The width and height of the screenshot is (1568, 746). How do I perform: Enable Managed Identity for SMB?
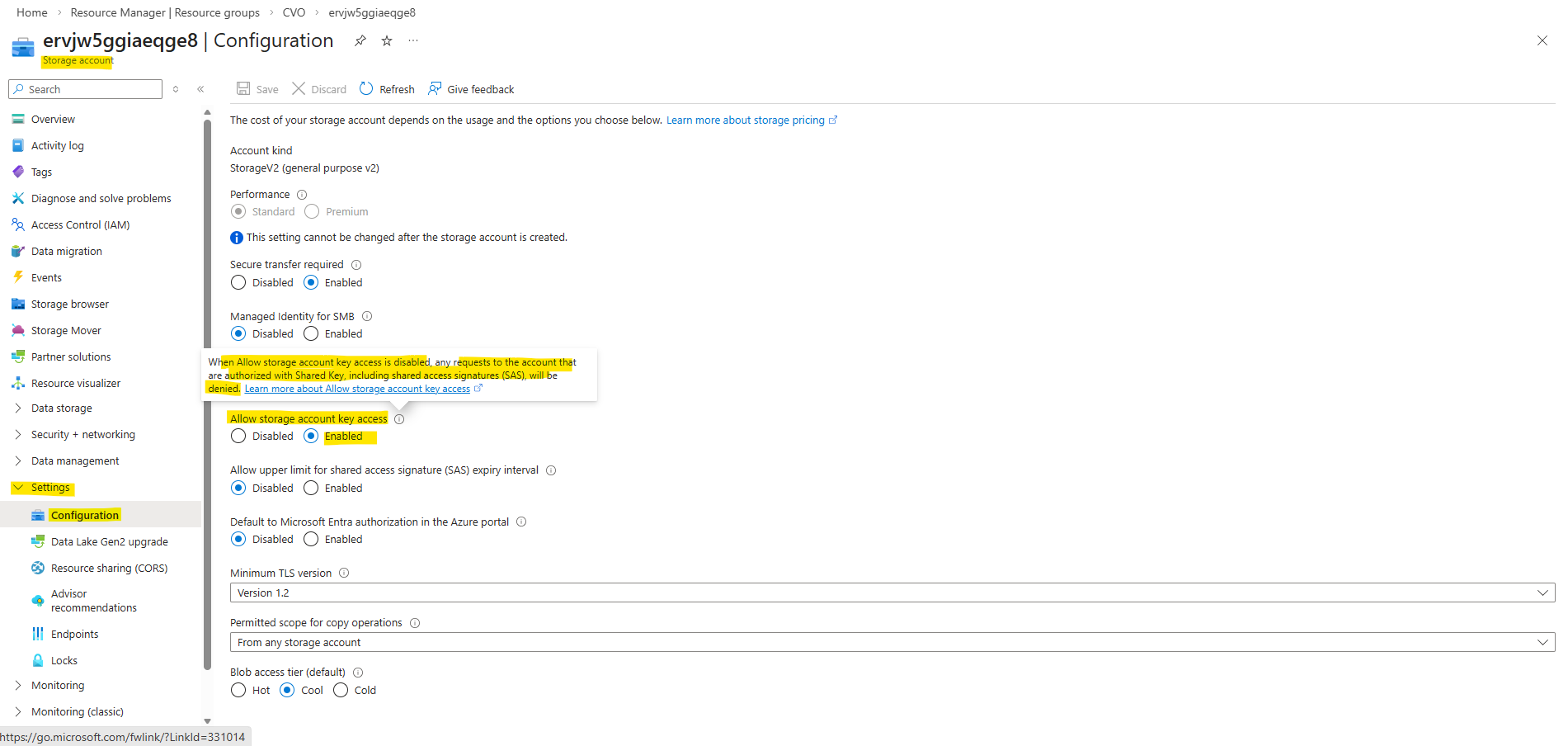pyautogui.click(x=311, y=333)
